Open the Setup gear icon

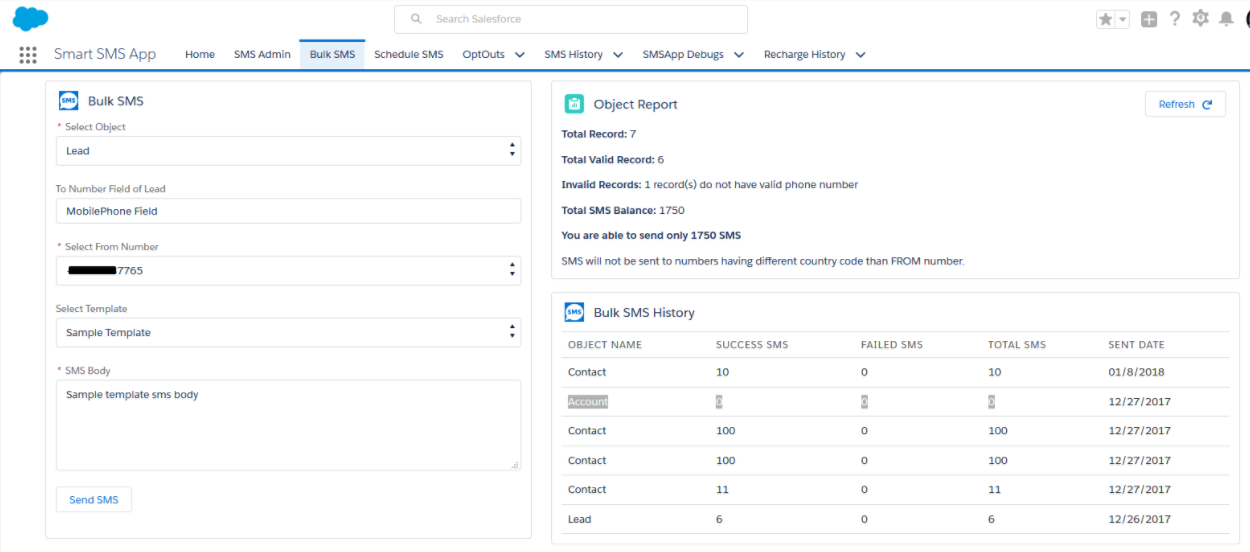(1200, 19)
